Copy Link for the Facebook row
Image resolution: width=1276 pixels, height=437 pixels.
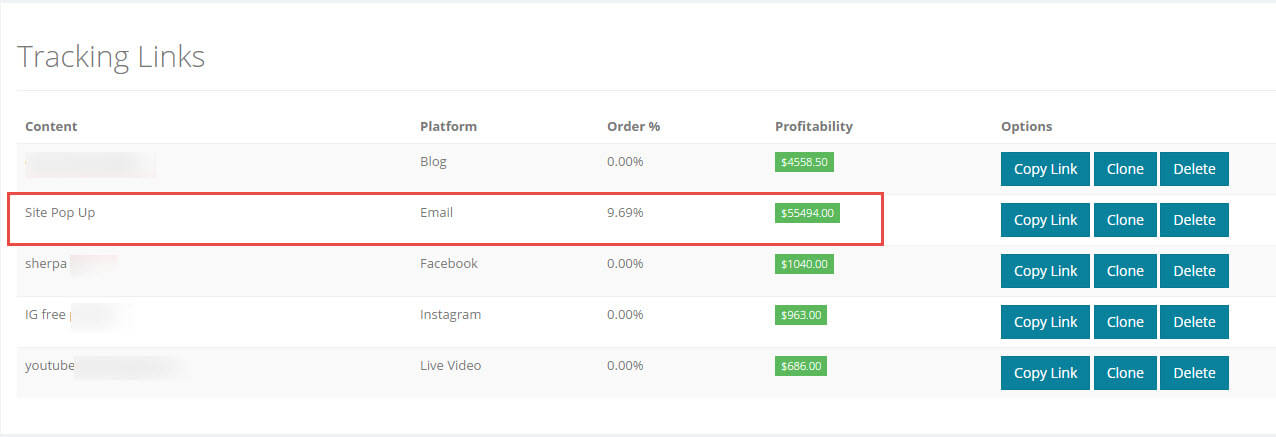[x=1045, y=271]
